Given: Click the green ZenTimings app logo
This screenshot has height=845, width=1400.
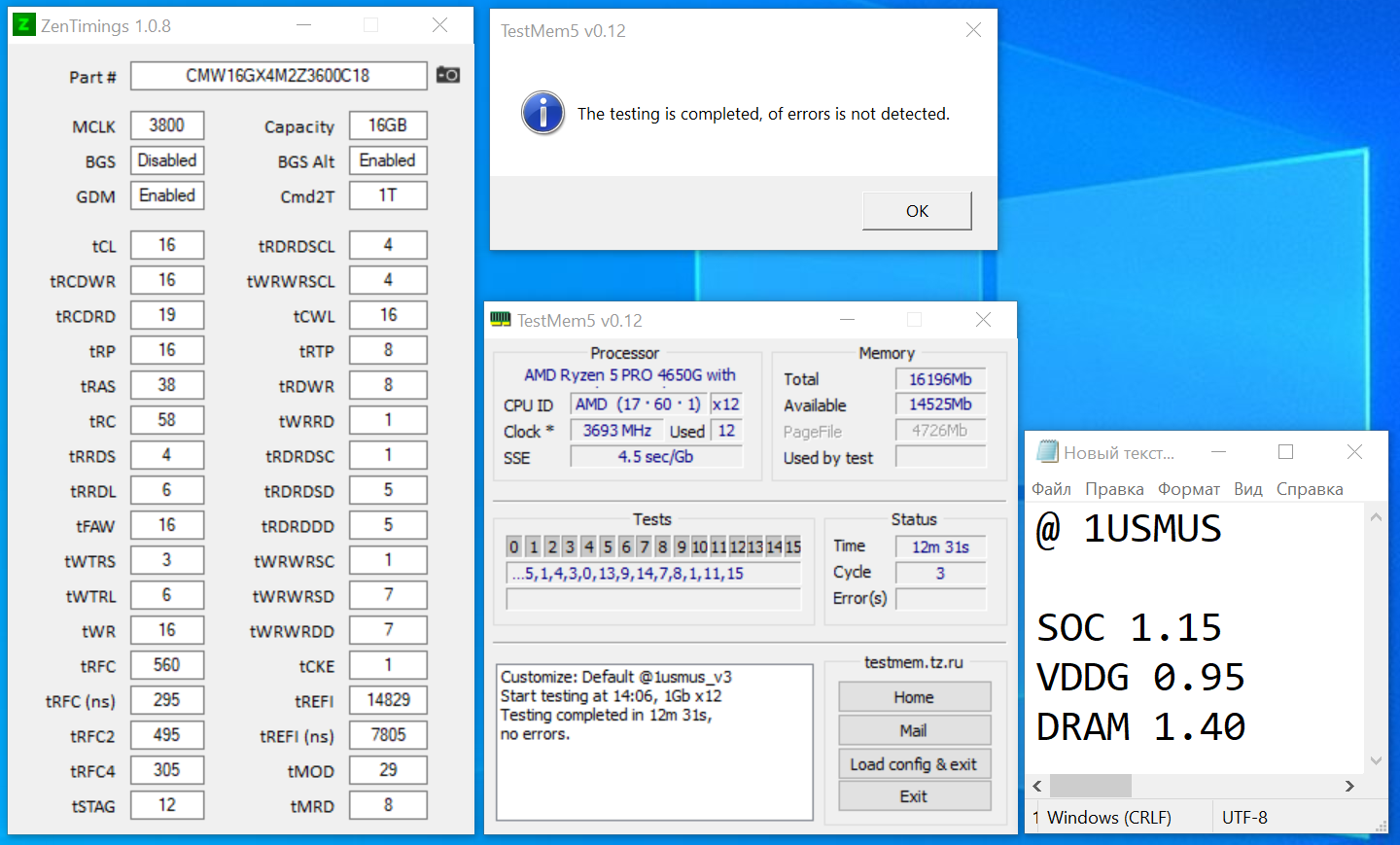Looking at the screenshot, I should 24,25.
